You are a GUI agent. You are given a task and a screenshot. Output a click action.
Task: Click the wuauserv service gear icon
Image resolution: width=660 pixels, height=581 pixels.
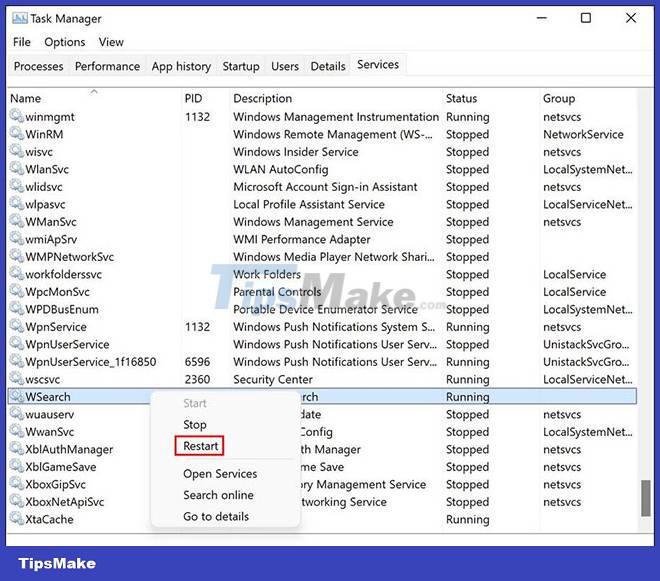click(17, 413)
